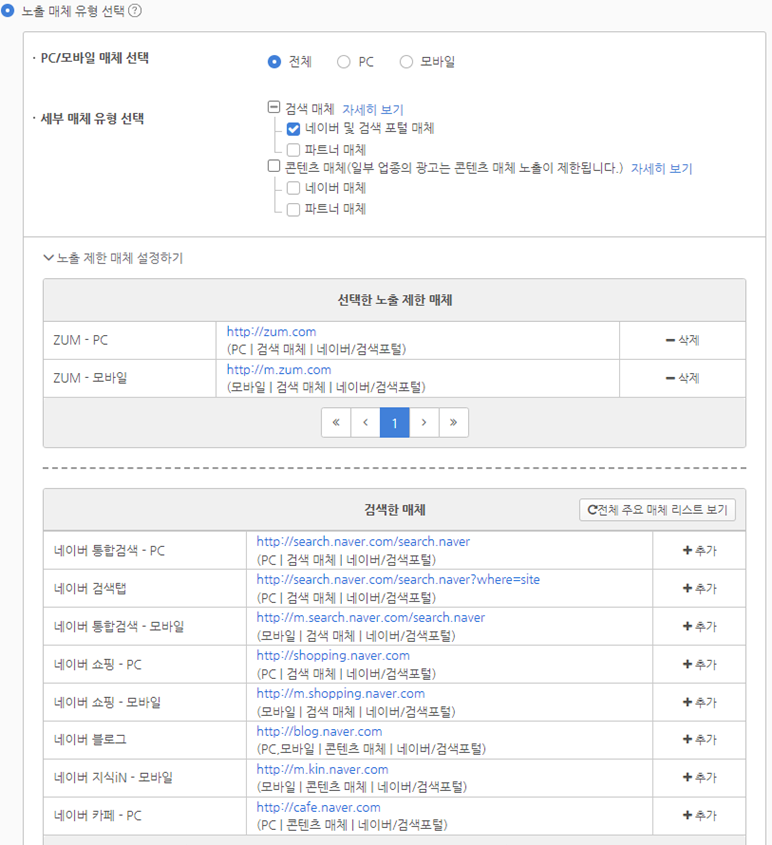Add 네이버 통합검색 - PC to restricted list
This screenshot has height=845, width=772.
tap(699, 550)
